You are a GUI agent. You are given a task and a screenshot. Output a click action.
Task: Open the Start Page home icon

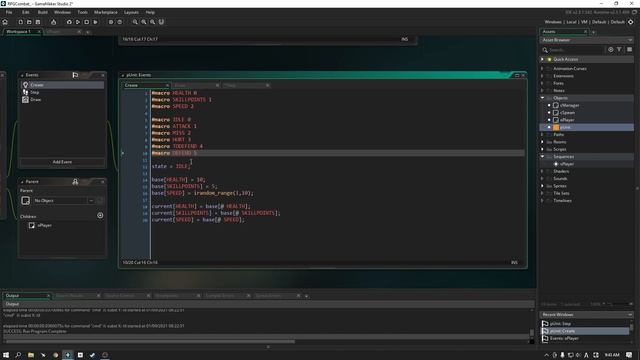point(5,22)
